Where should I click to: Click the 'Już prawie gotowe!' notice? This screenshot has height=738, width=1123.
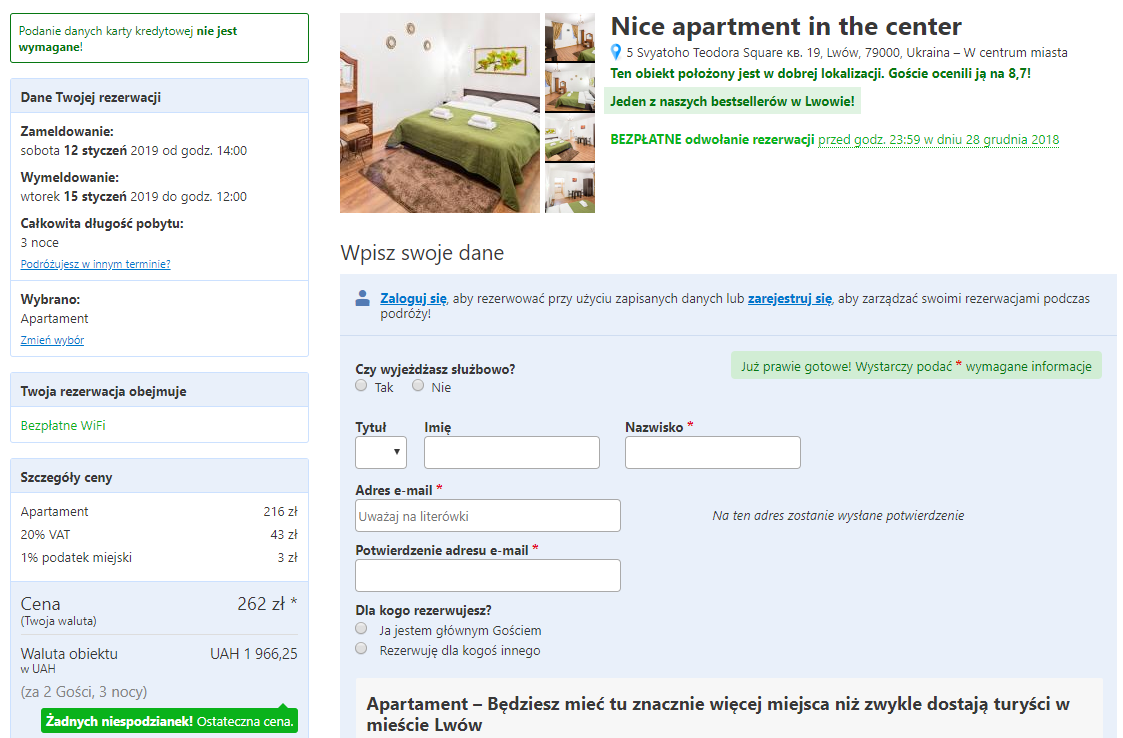point(916,366)
